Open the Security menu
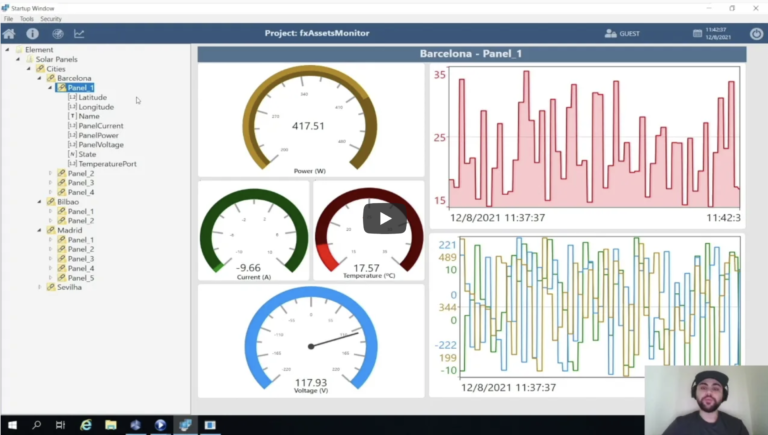The height and width of the screenshot is (435, 768). [x=50, y=19]
